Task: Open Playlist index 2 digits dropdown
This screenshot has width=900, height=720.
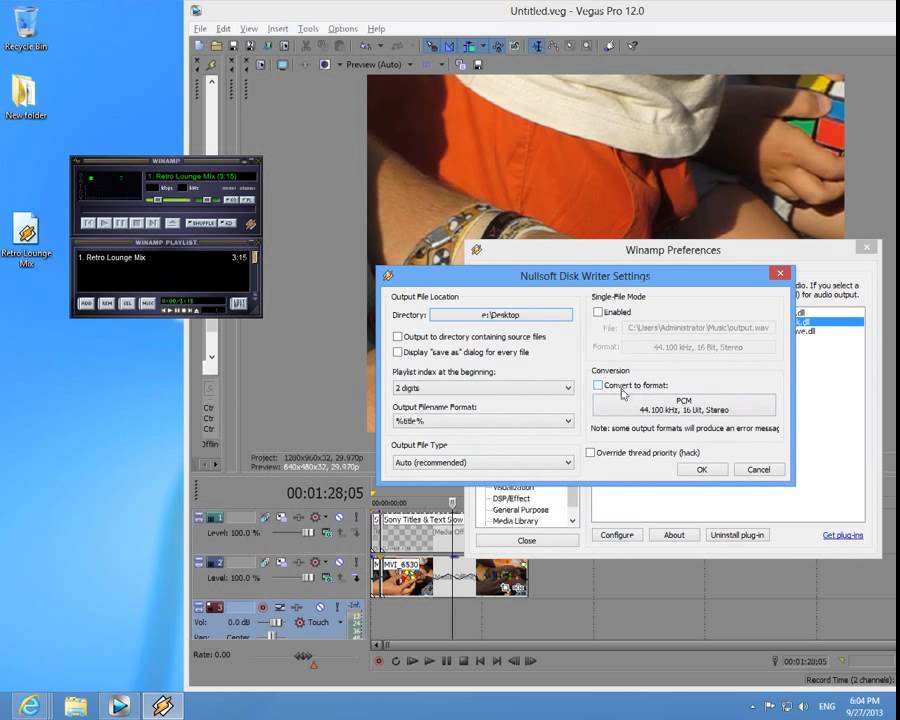Action: pos(483,388)
